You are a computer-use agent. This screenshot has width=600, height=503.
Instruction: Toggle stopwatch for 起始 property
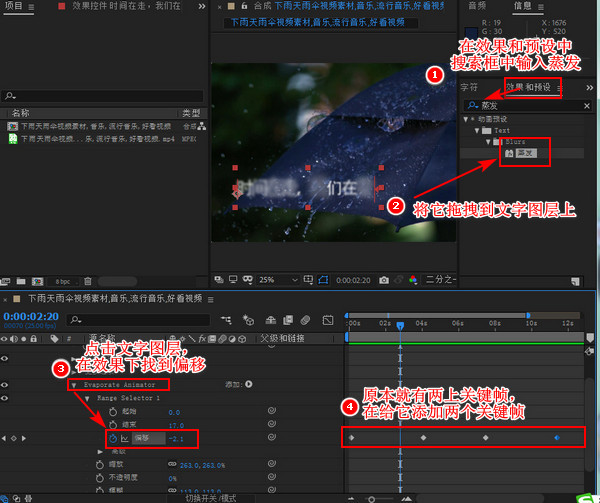(x=113, y=412)
